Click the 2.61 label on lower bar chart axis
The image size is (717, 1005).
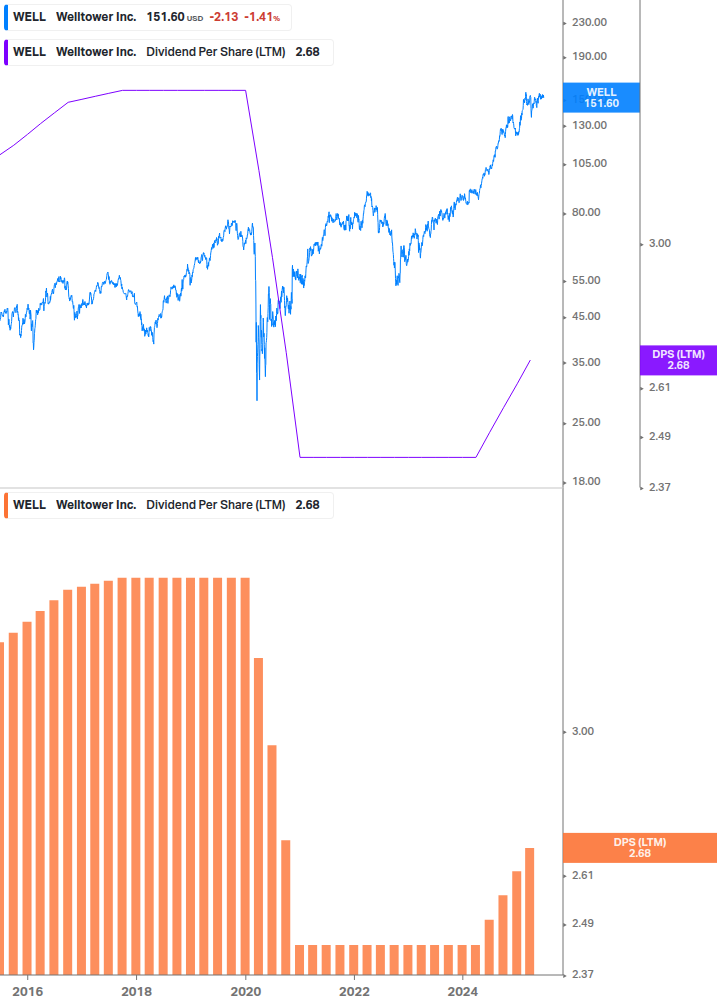(583, 876)
